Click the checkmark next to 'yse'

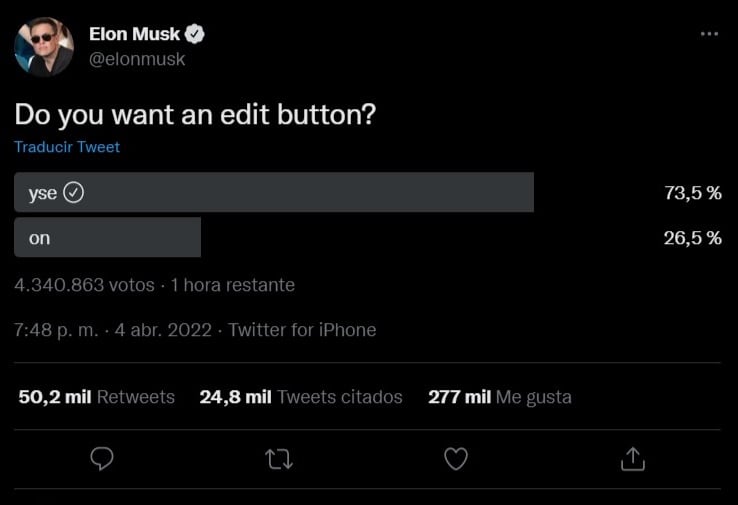click(x=74, y=193)
